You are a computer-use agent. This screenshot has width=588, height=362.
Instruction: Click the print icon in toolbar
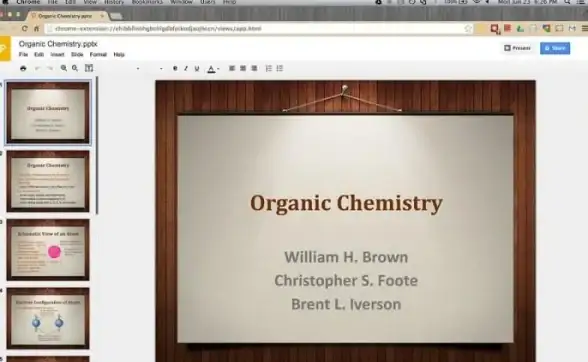tap(23, 68)
